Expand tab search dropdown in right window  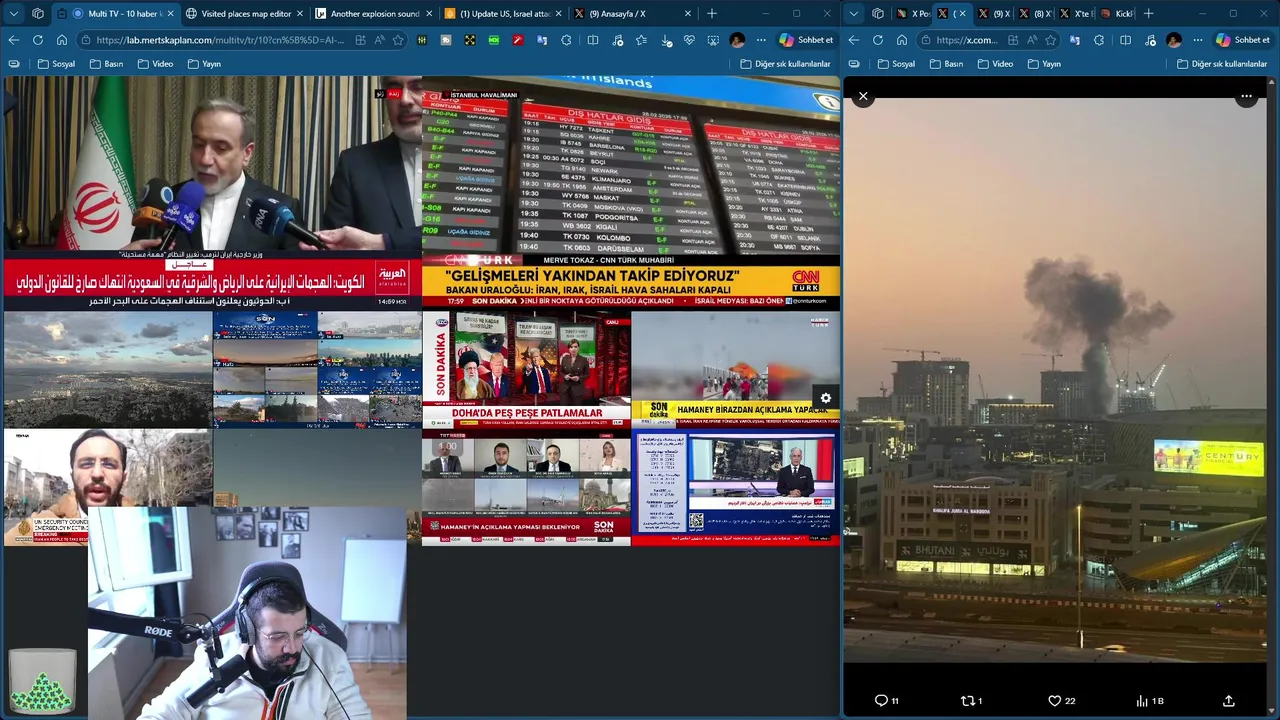853,14
